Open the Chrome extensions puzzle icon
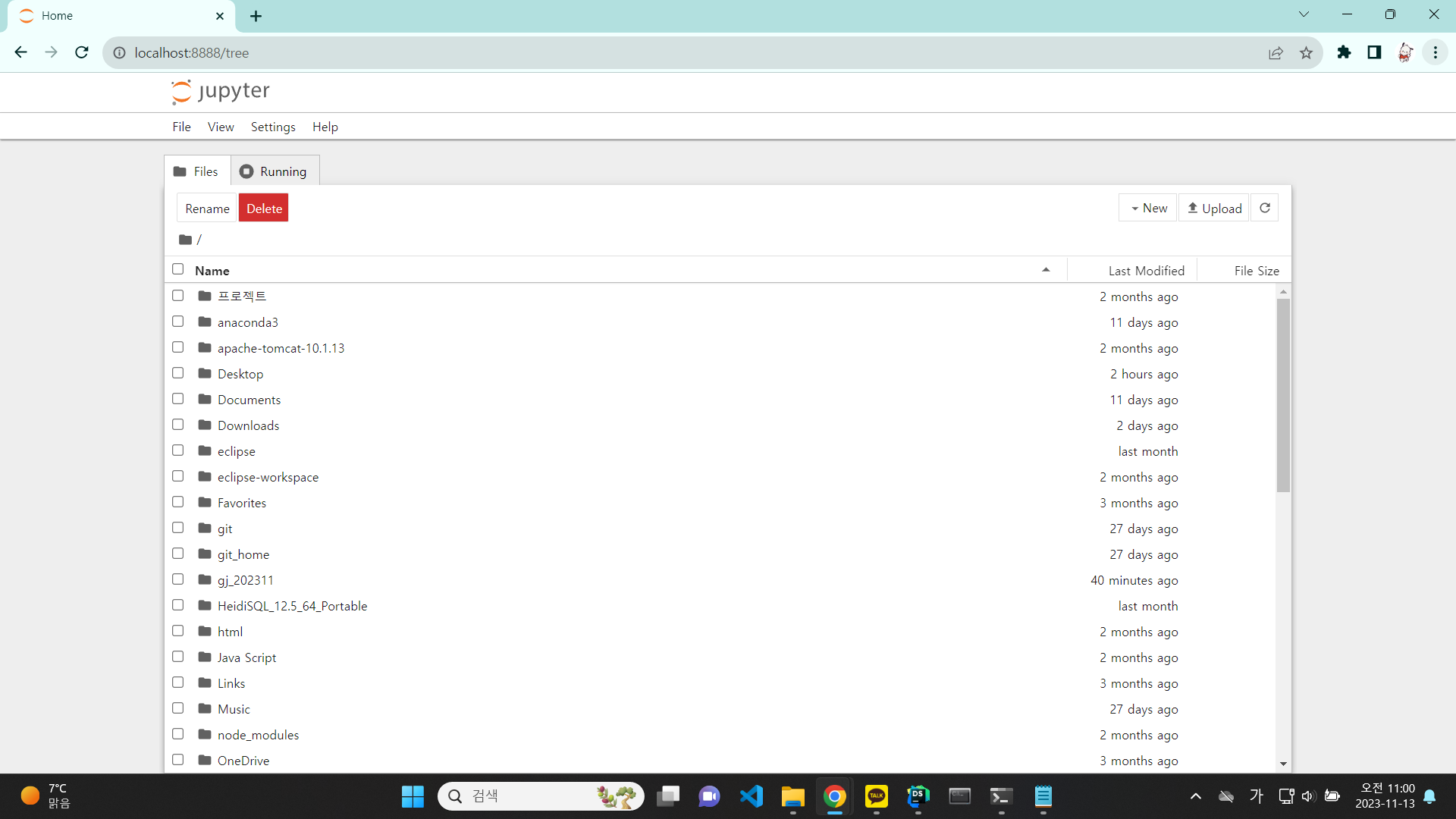 (1344, 52)
